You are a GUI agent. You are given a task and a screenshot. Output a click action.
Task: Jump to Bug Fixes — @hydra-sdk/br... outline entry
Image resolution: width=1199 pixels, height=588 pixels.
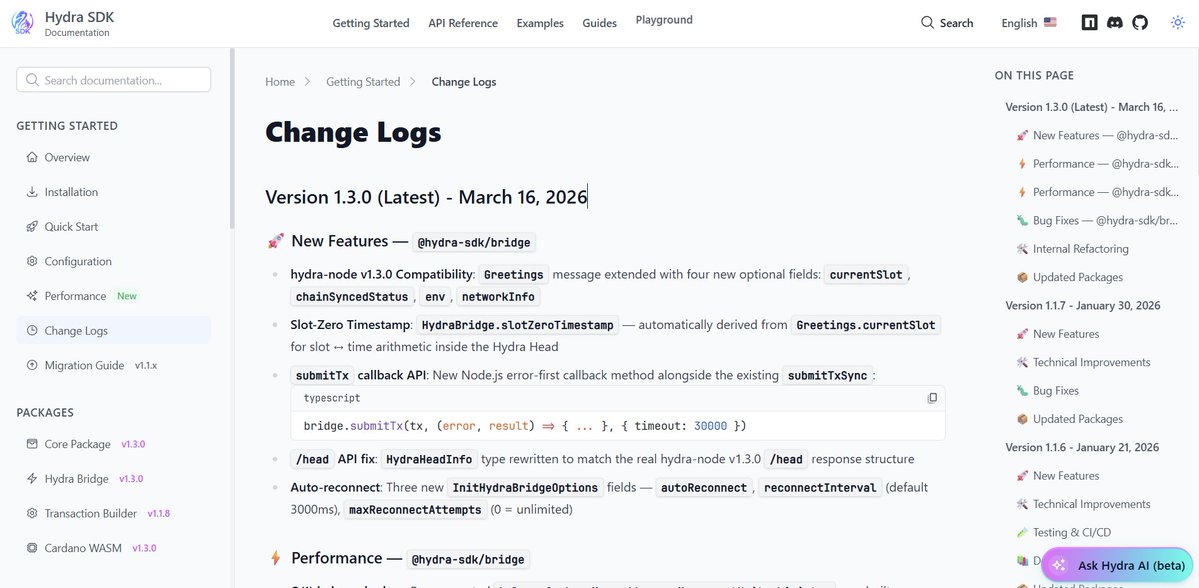pos(1097,220)
